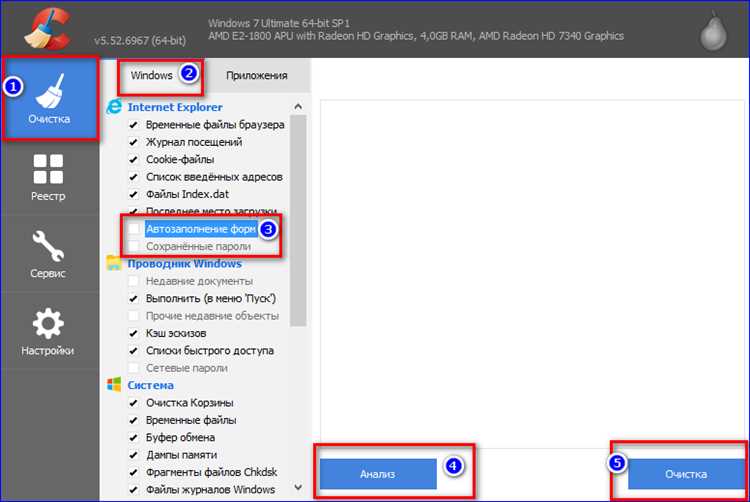Click the Windows 7 Ultimate 64-bit SP1 text
Viewport: 750px width, 502px height.
point(279,23)
